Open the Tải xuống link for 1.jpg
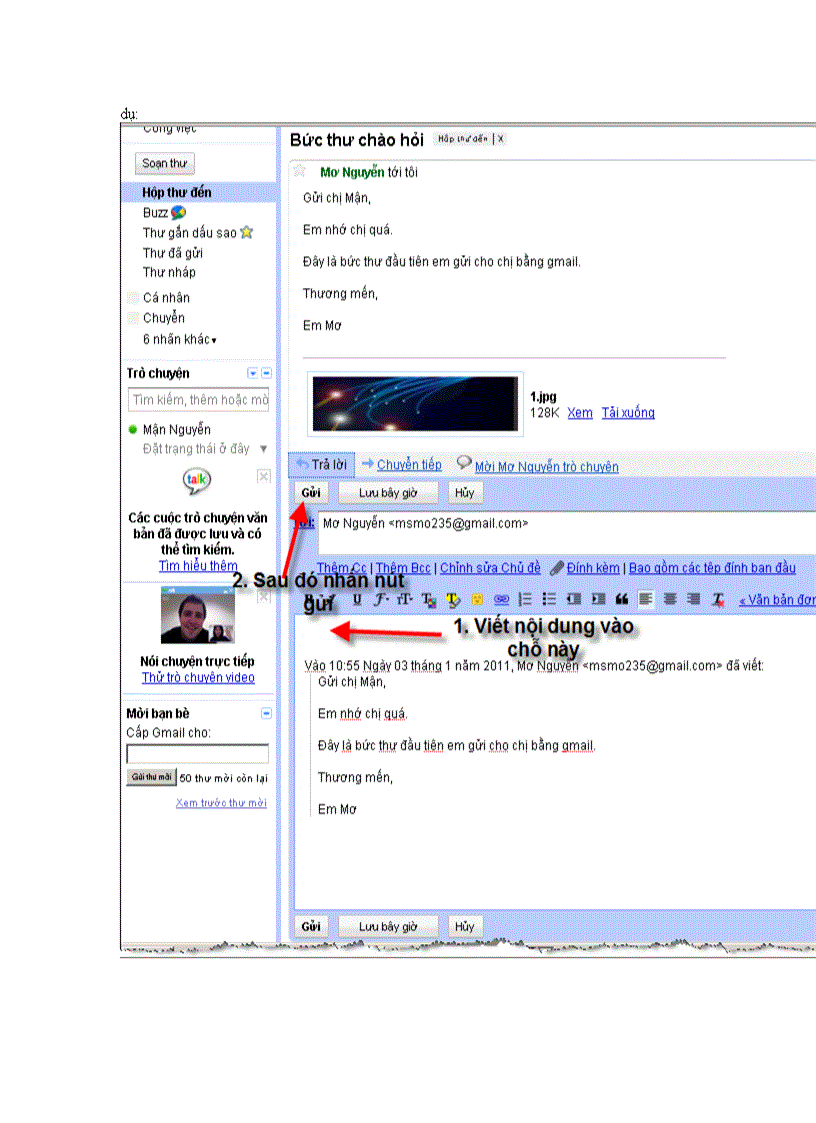Screen dimensions: 816x1123 click(x=630, y=412)
